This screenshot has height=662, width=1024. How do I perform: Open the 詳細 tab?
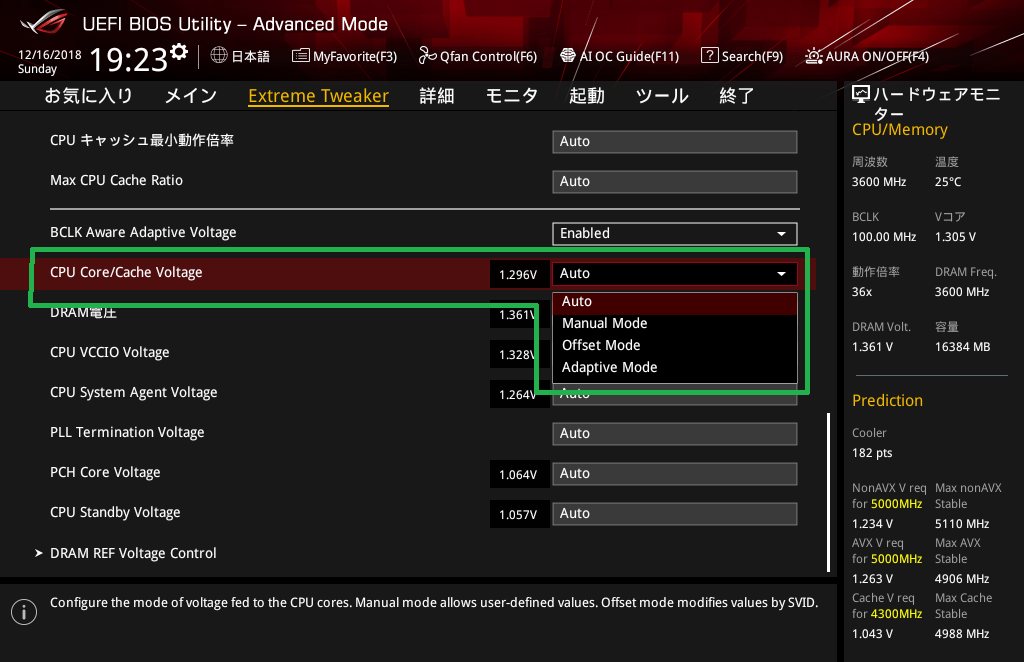(437, 96)
